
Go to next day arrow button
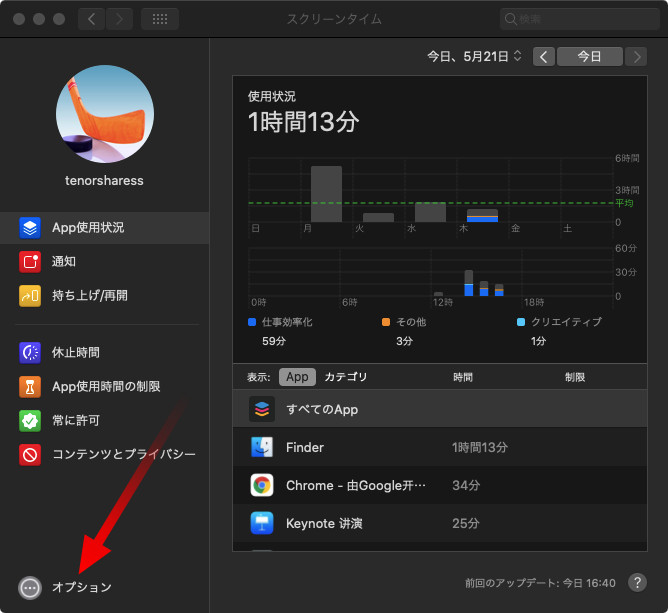tap(636, 57)
